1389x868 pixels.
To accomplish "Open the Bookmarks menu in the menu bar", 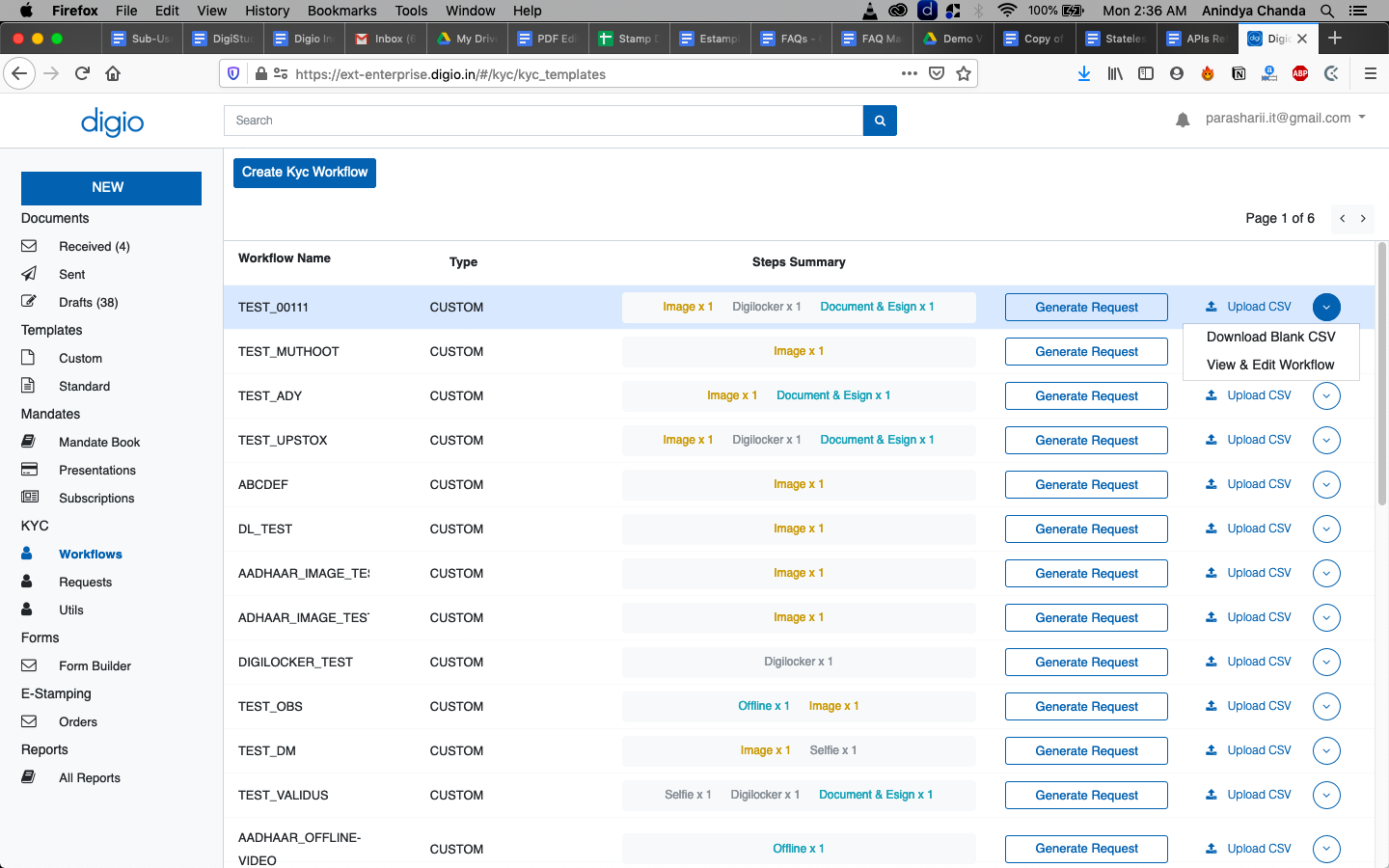I will tap(341, 11).
